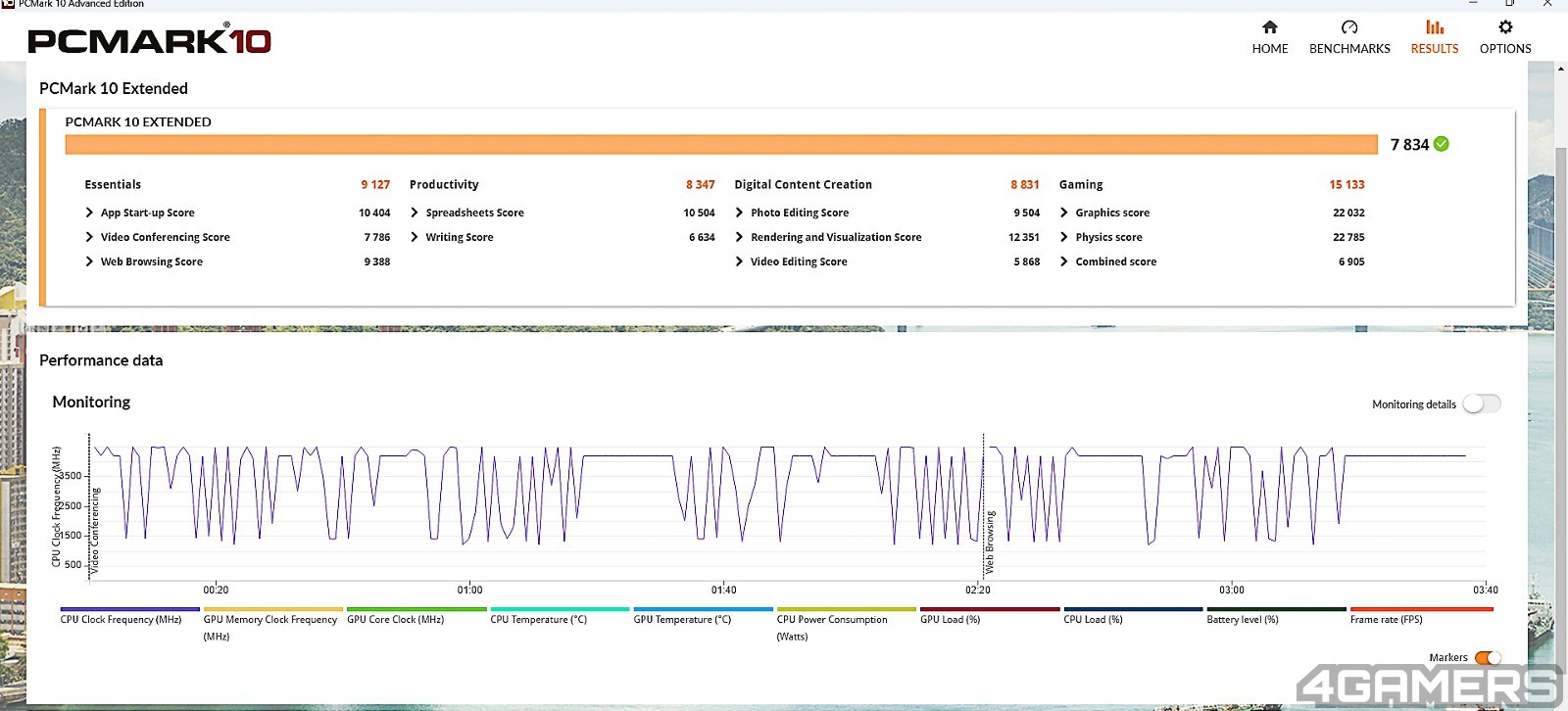
Task: Click the Essentials heading
Action: coord(113,184)
